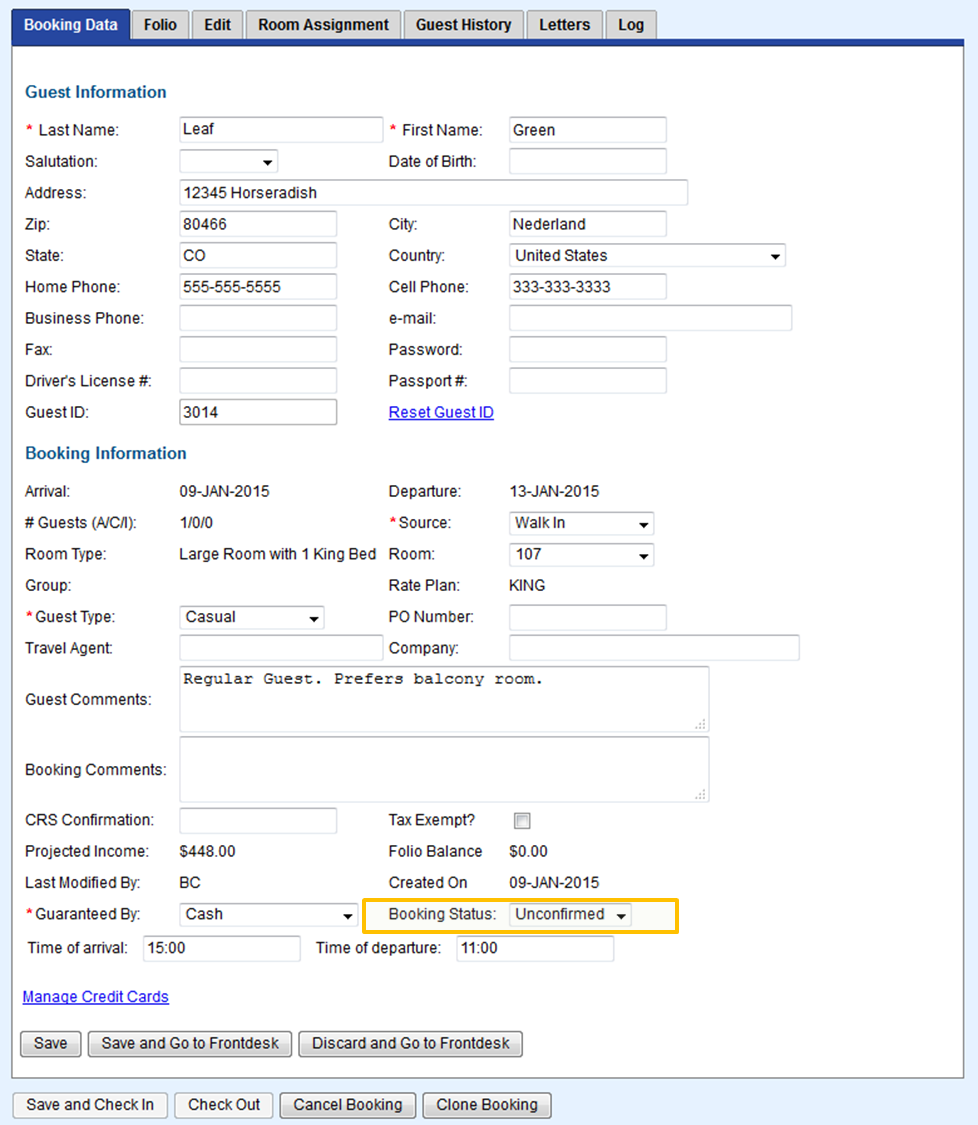Open the Guaranteed By dropdown
Screen dimensions: 978x1125
pos(269,915)
